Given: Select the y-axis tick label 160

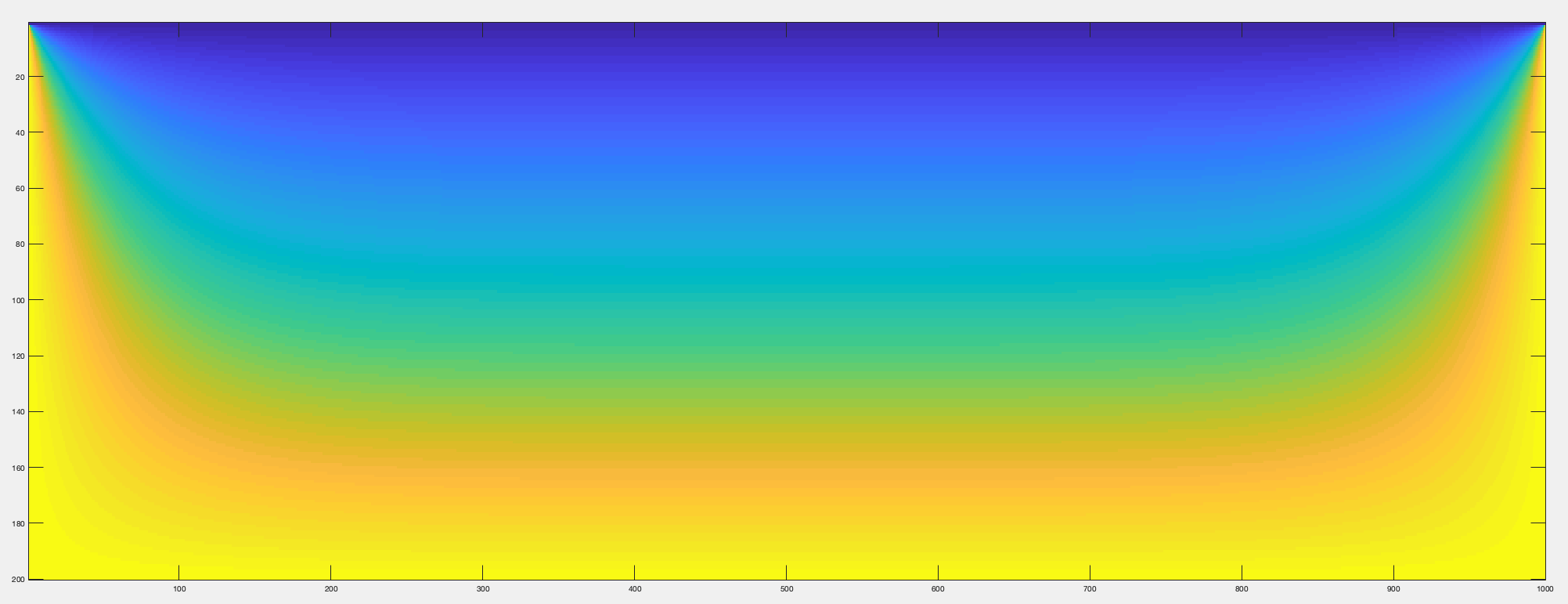Looking at the screenshot, I should click(17, 468).
